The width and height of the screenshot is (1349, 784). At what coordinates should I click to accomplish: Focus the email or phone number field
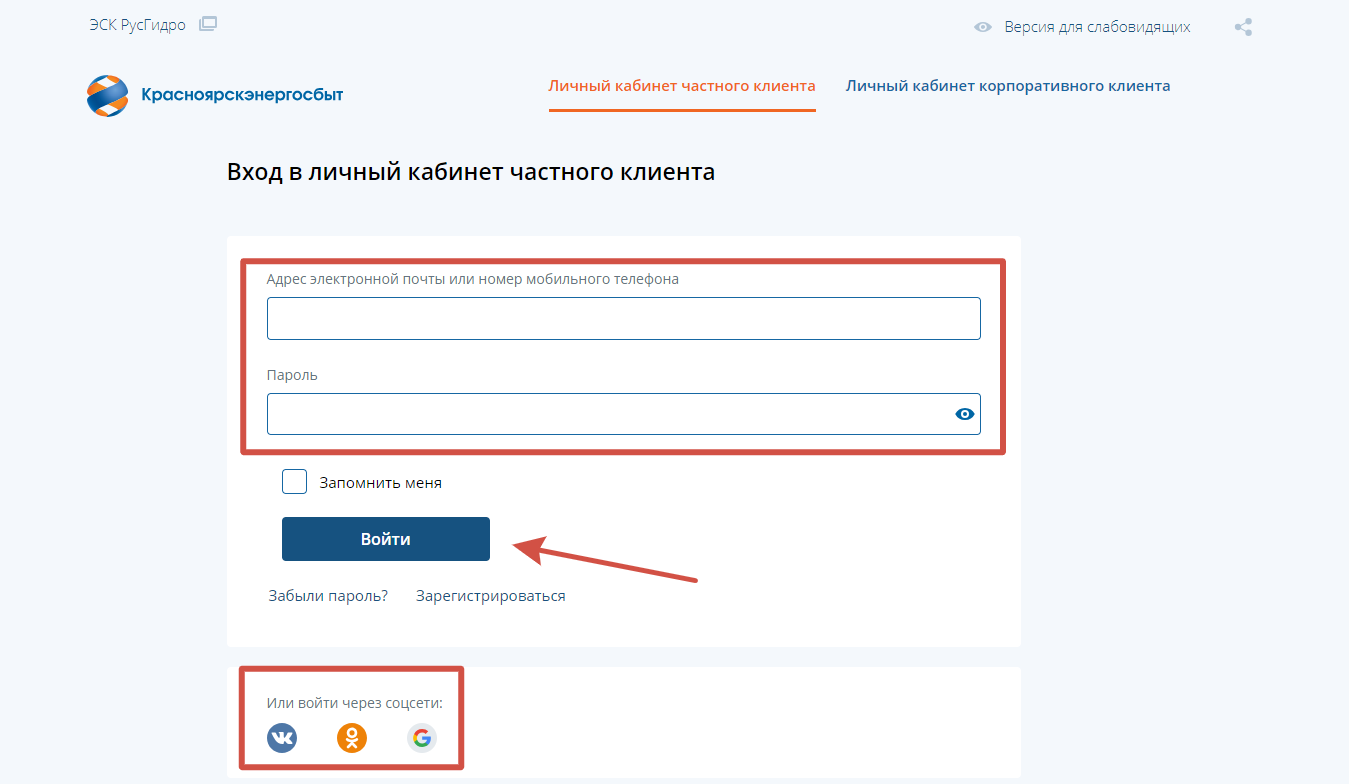623,318
